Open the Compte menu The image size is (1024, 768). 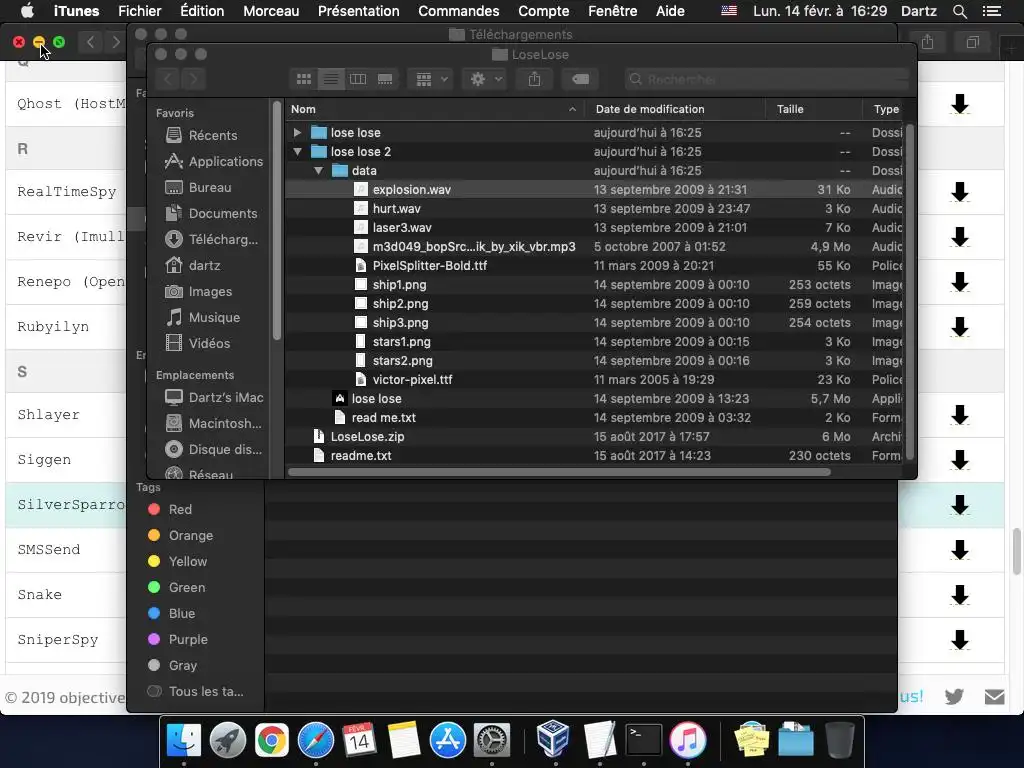click(x=543, y=11)
